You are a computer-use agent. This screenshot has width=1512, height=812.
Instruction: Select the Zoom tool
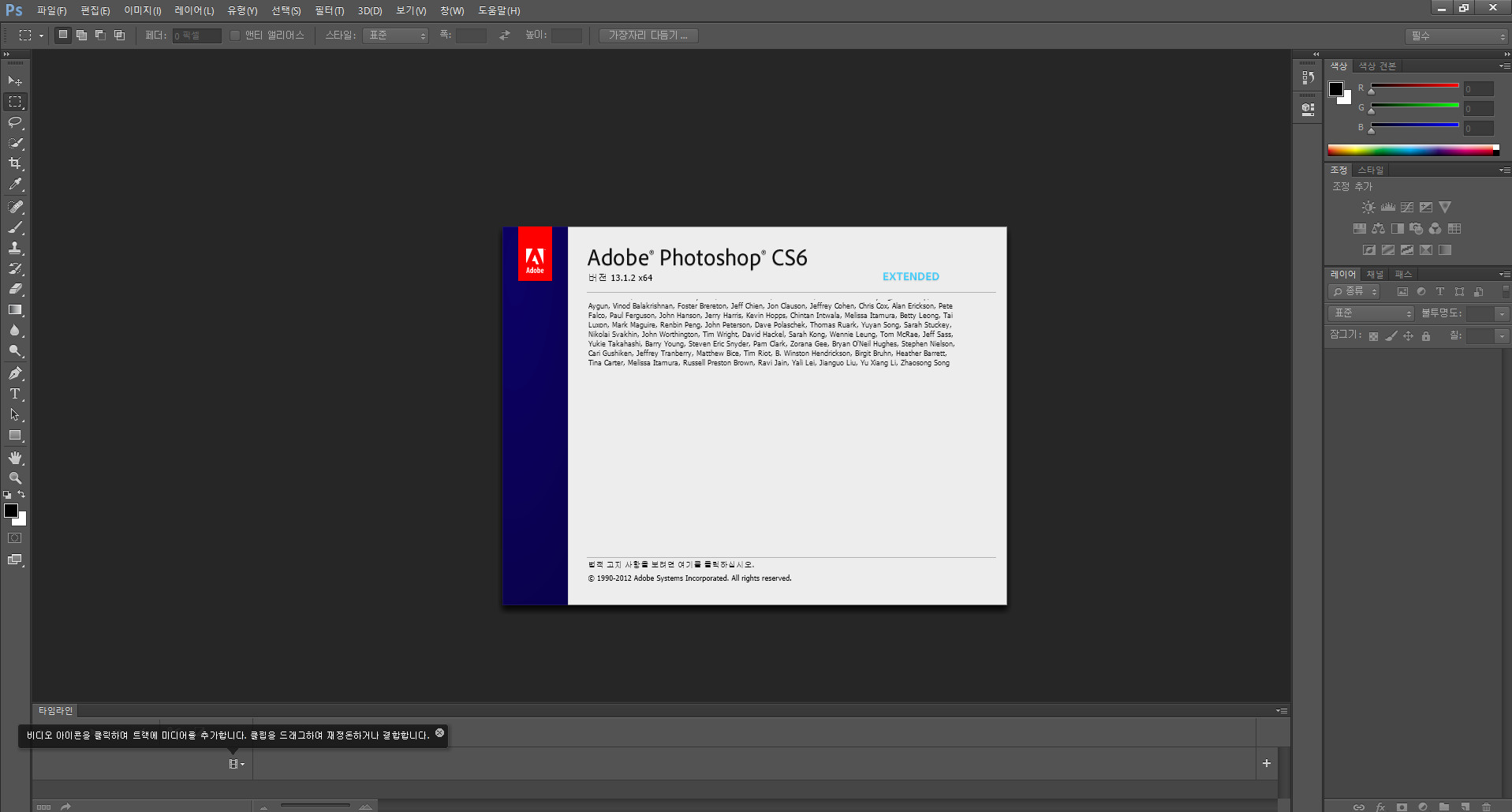click(x=15, y=478)
